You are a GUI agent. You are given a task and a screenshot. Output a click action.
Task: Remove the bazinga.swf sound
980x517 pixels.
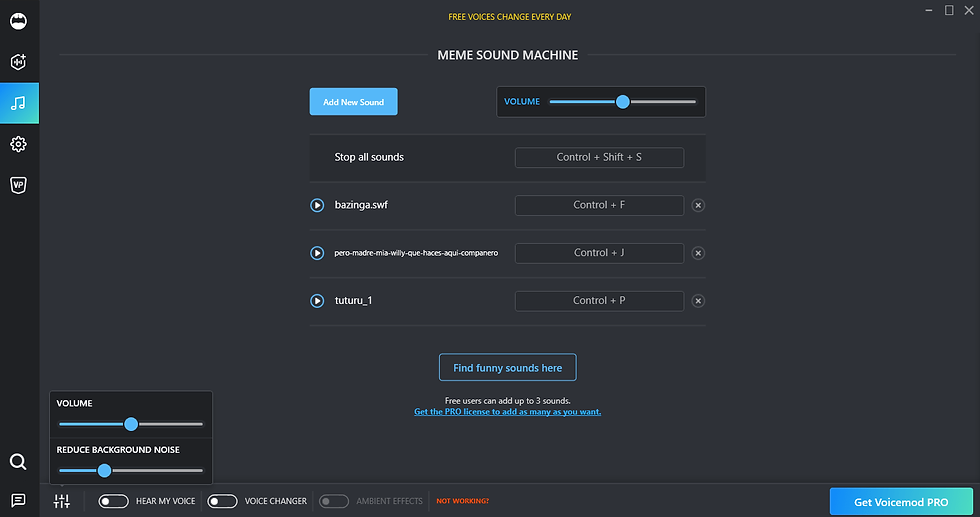(698, 205)
